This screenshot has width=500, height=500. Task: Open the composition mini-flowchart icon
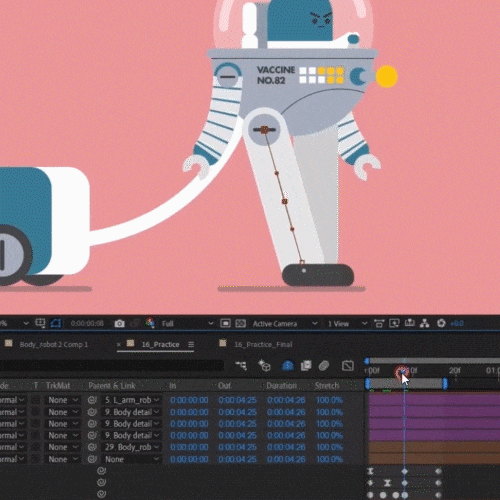tap(241, 366)
